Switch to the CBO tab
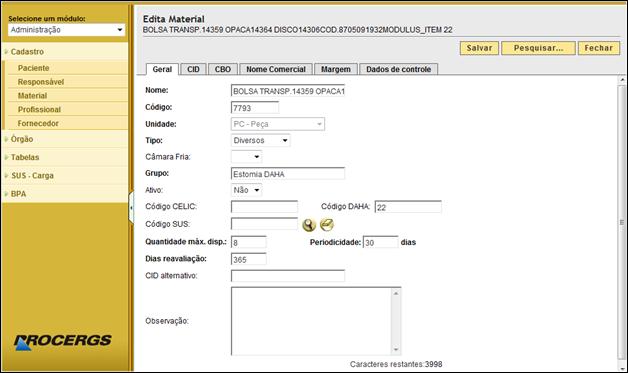Viewport: 628px width, 373px height. coord(223,69)
